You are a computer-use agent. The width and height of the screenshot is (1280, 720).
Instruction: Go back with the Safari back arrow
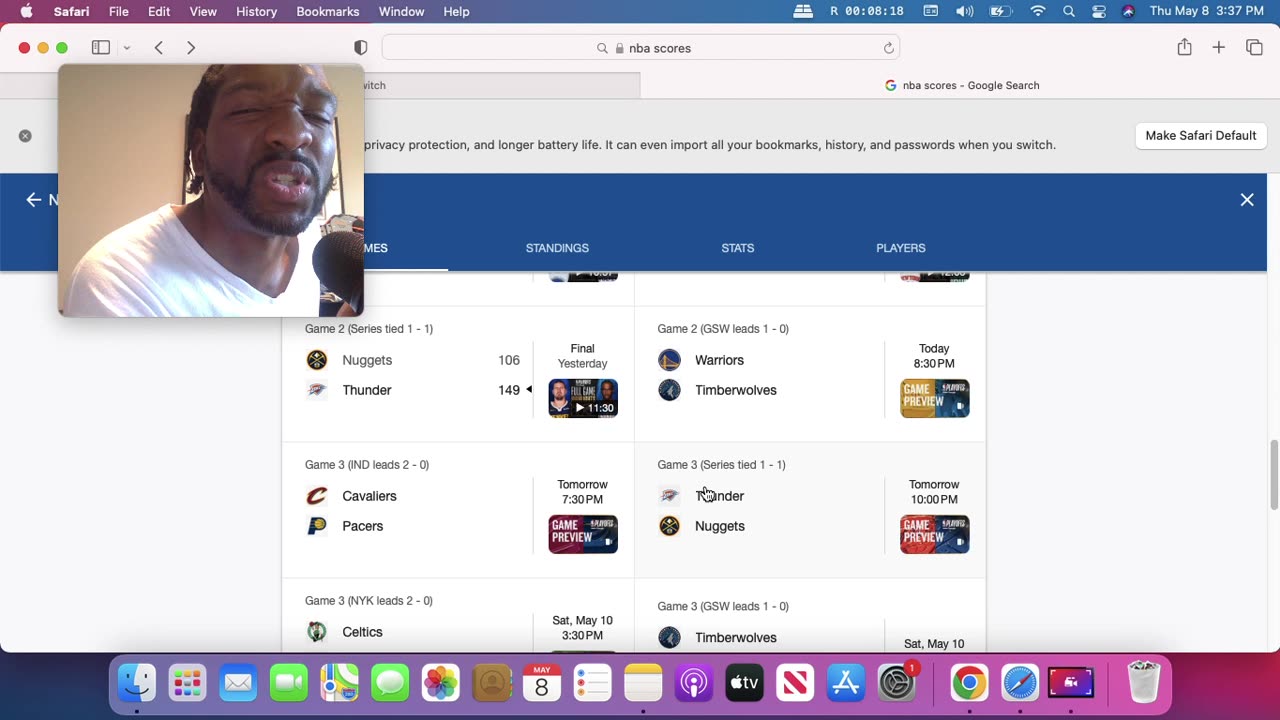click(x=158, y=47)
